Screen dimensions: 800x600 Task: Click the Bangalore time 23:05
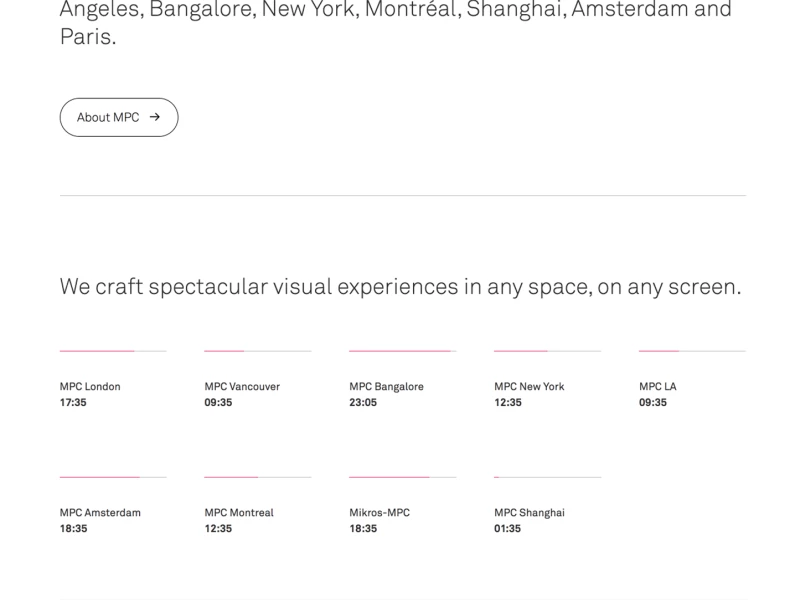tap(363, 403)
